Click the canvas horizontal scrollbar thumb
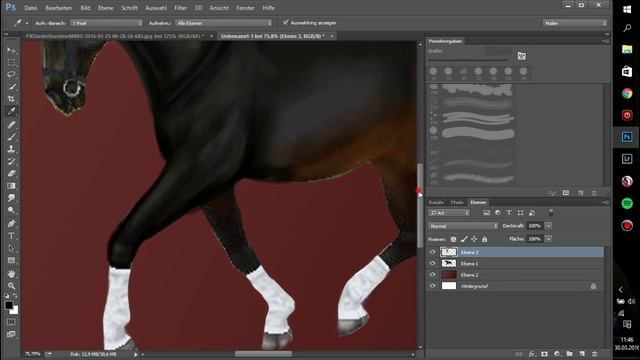640x360 pixels. point(263,354)
